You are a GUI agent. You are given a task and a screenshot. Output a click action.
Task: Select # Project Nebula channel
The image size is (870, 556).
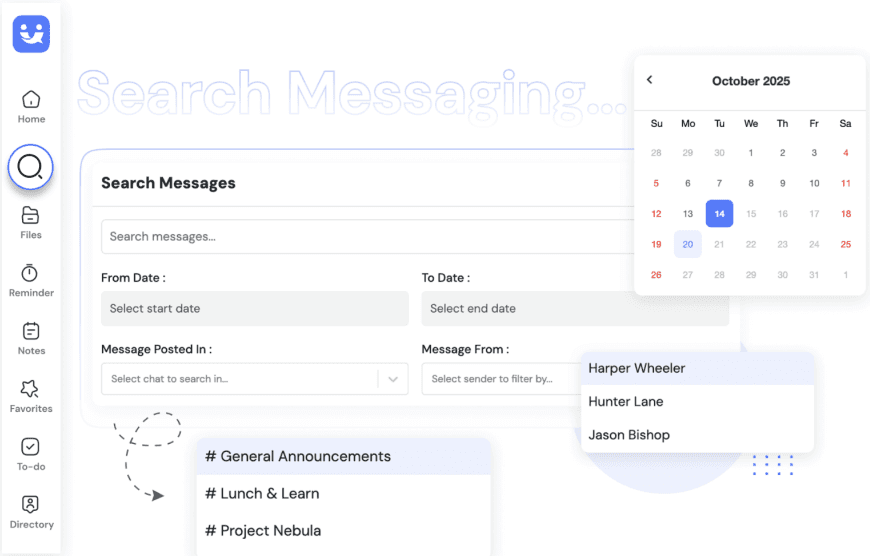[343, 530]
